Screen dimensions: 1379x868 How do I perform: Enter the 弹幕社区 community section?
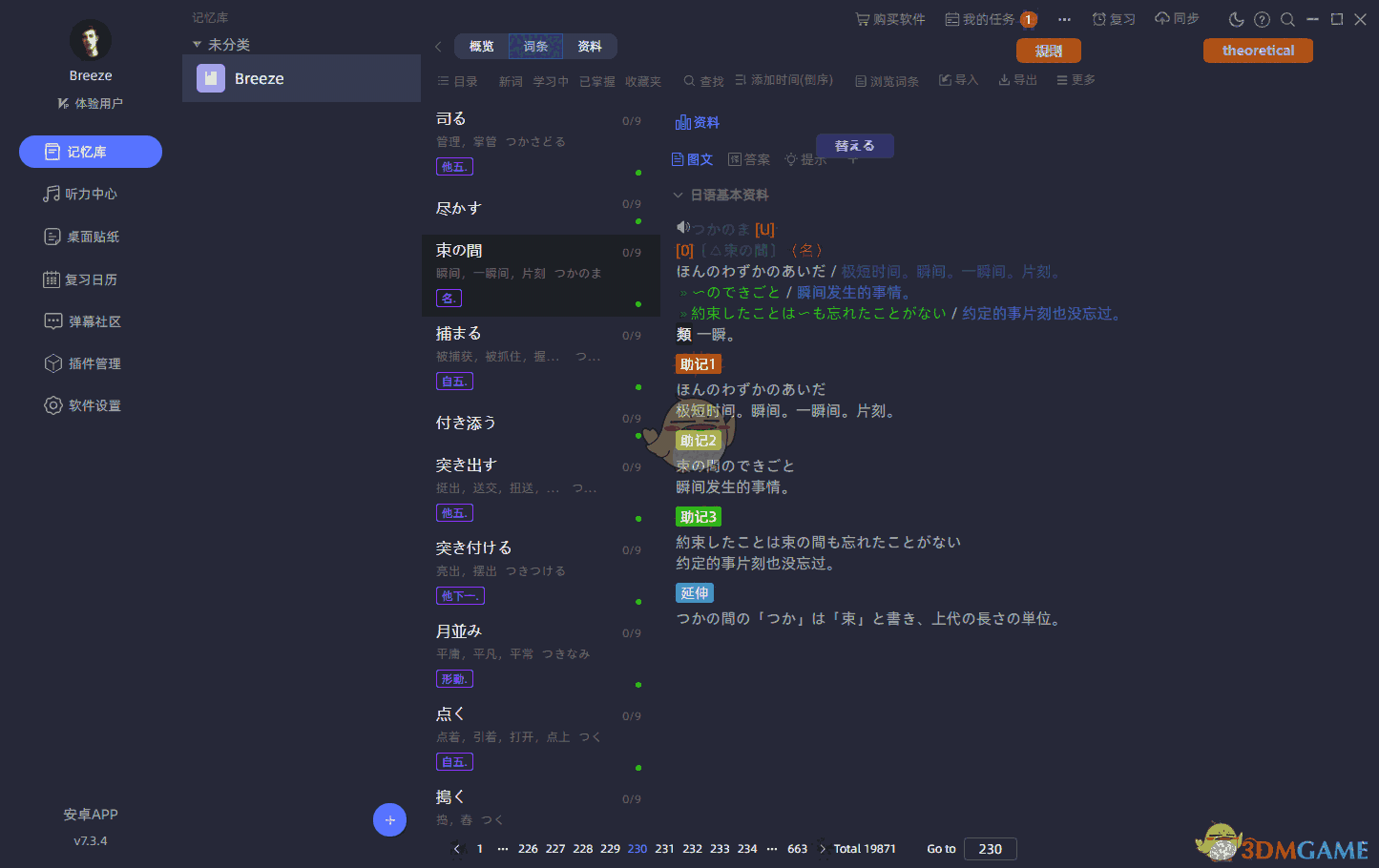click(90, 320)
